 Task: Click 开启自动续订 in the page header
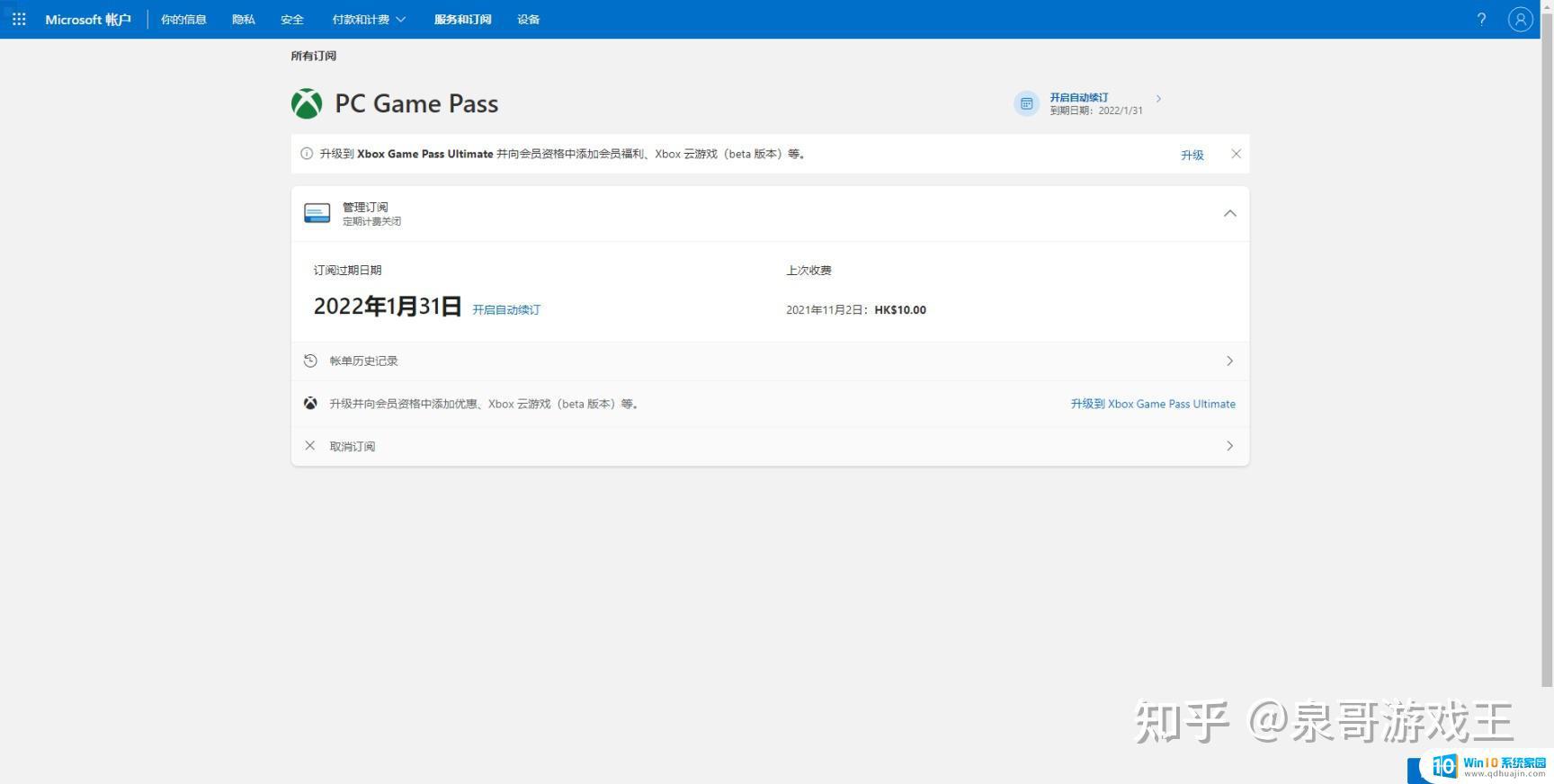pyautogui.click(x=1079, y=97)
